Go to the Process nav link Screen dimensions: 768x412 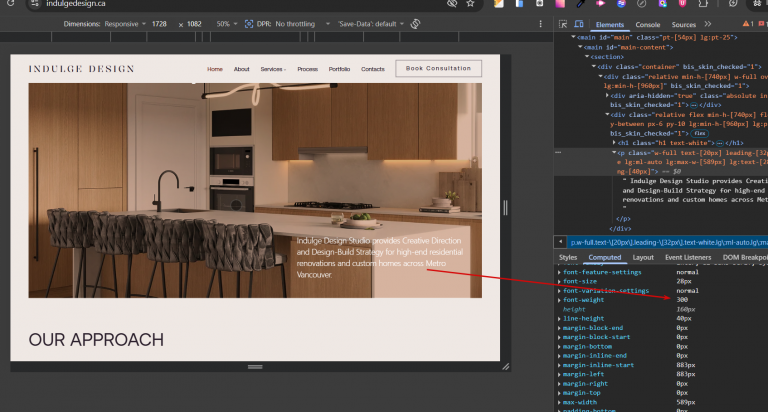click(x=308, y=69)
